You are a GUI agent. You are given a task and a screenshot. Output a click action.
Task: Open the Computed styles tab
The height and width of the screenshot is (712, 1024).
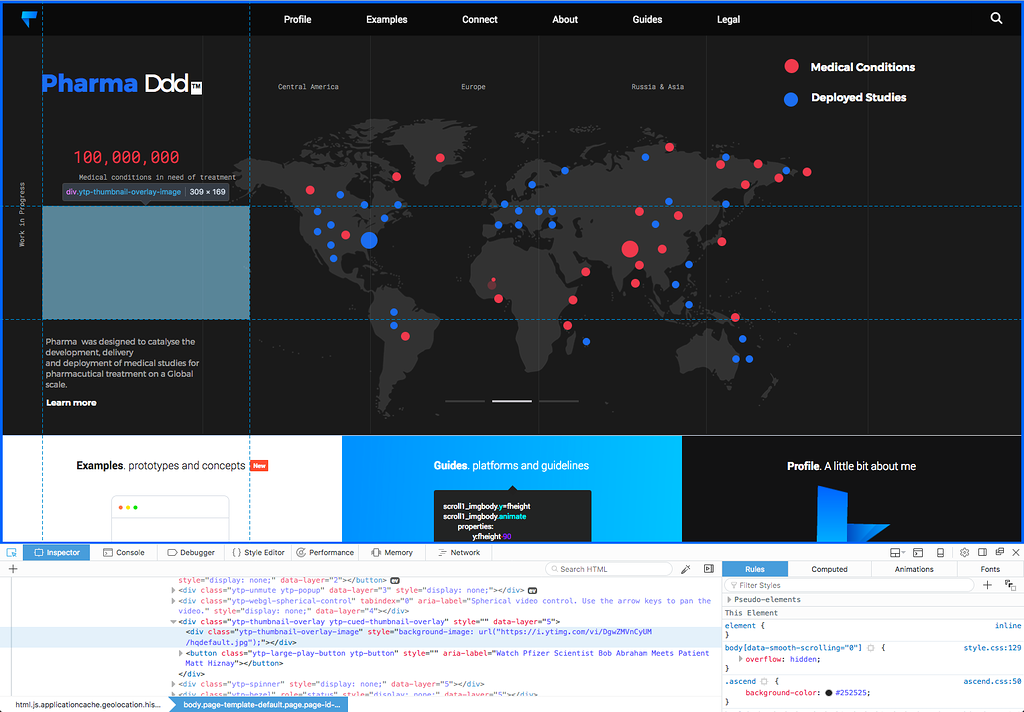click(x=829, y=569)
